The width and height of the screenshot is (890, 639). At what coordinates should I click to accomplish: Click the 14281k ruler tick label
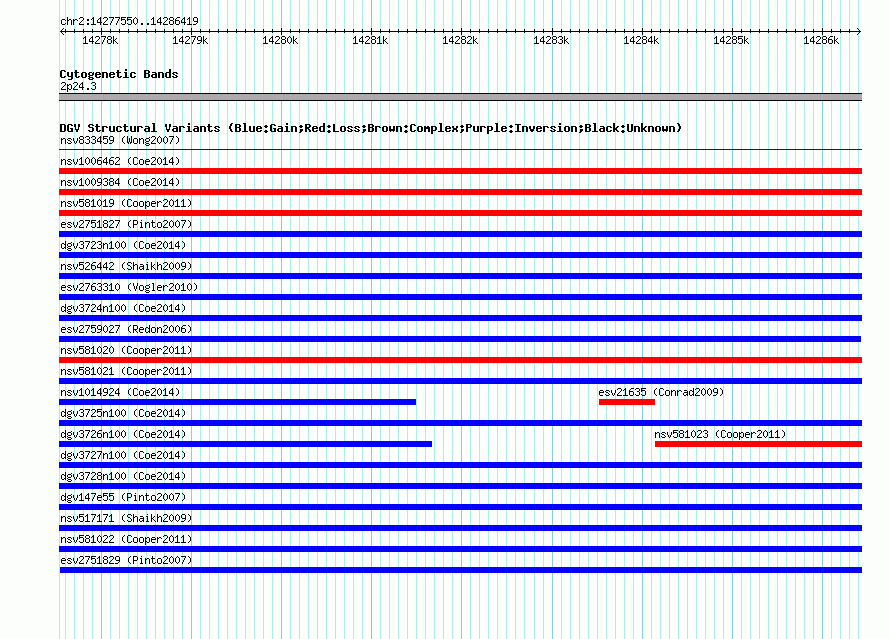tap(370, 40)
